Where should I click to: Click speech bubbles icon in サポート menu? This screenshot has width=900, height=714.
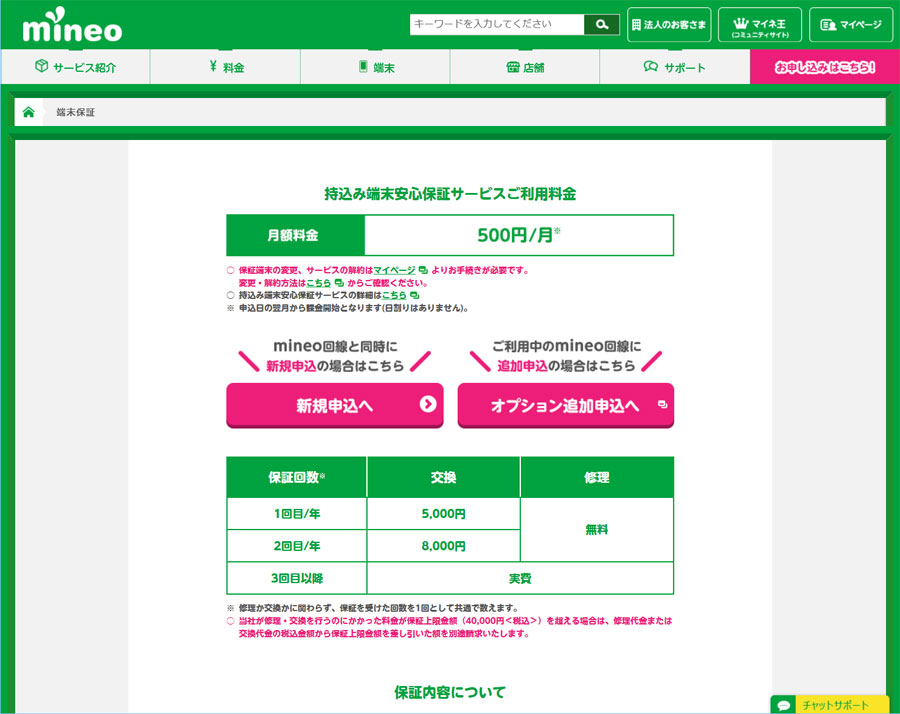pyautogui.click(x=650, y=67)
